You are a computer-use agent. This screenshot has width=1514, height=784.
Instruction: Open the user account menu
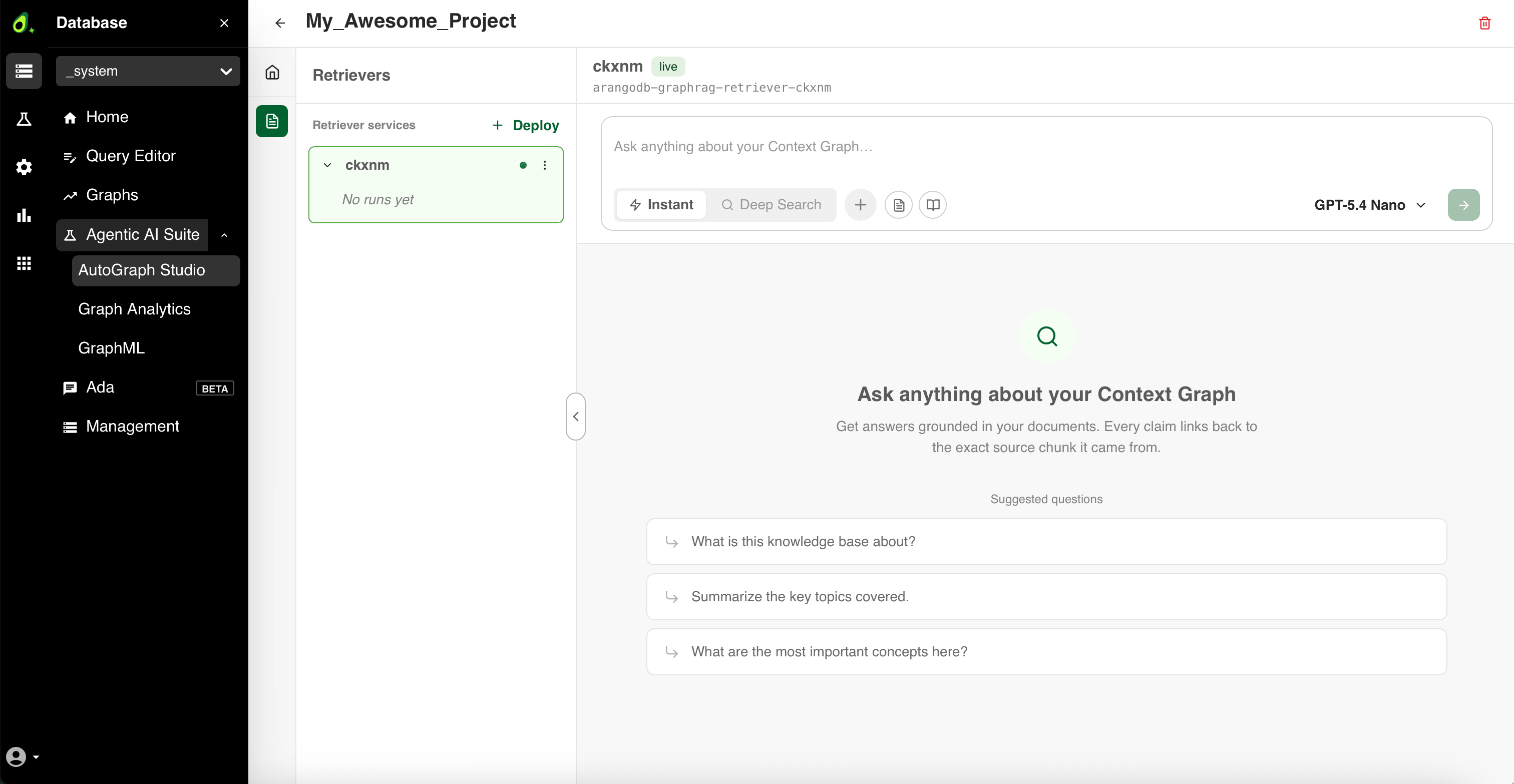click(x=23, y=756)
